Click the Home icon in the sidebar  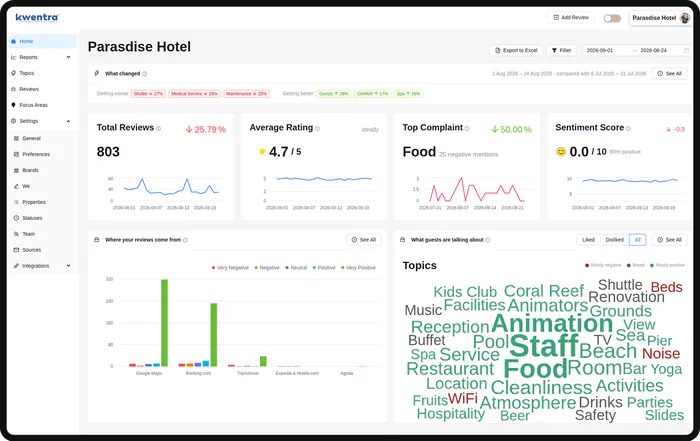point(13,42)
